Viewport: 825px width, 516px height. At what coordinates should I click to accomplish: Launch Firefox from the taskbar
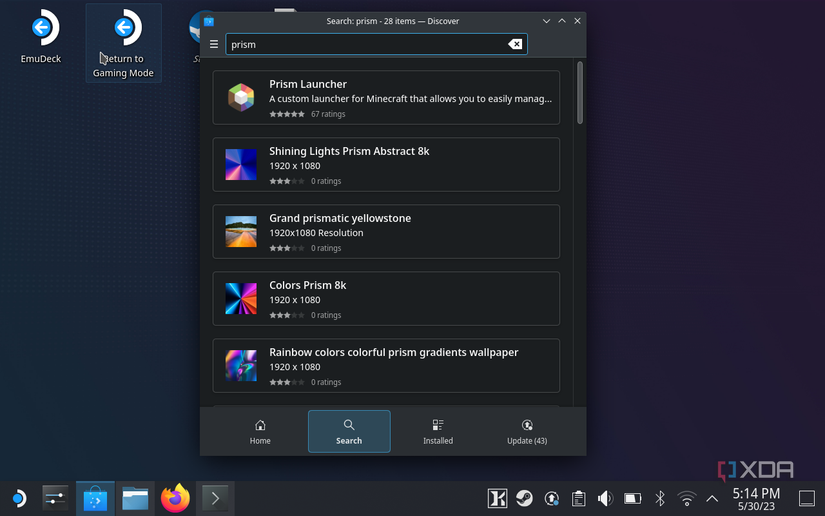[175, 498]
